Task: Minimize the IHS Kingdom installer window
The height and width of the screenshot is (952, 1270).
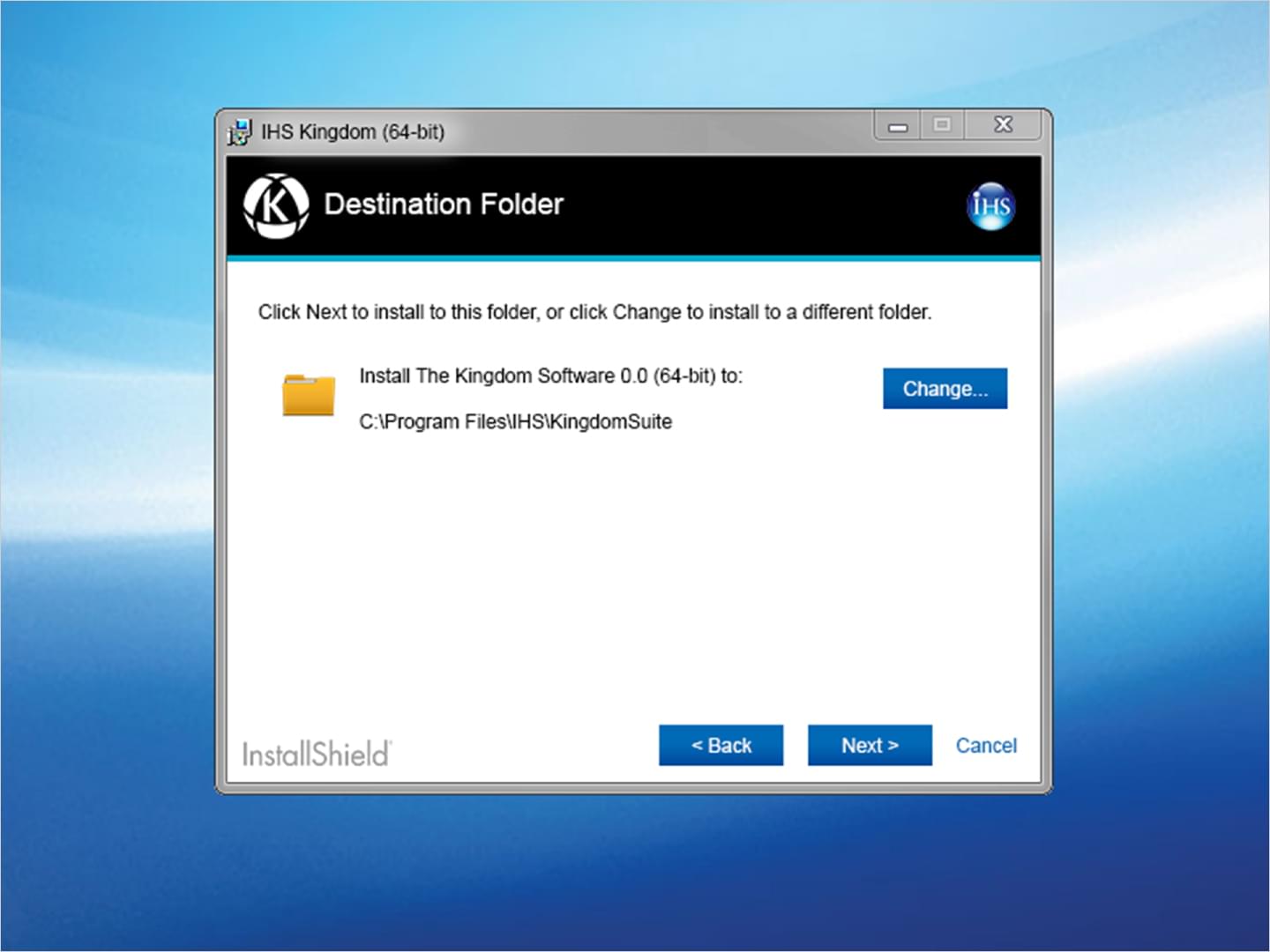Action: 898,126
